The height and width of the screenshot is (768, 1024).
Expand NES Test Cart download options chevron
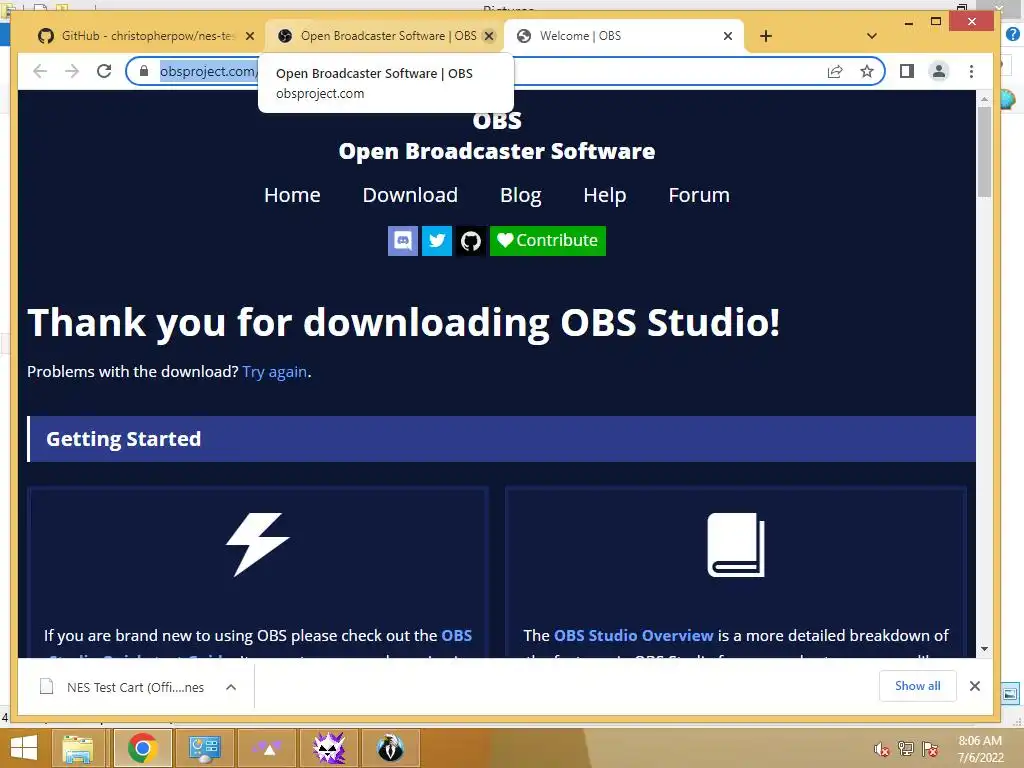(231, 687)
